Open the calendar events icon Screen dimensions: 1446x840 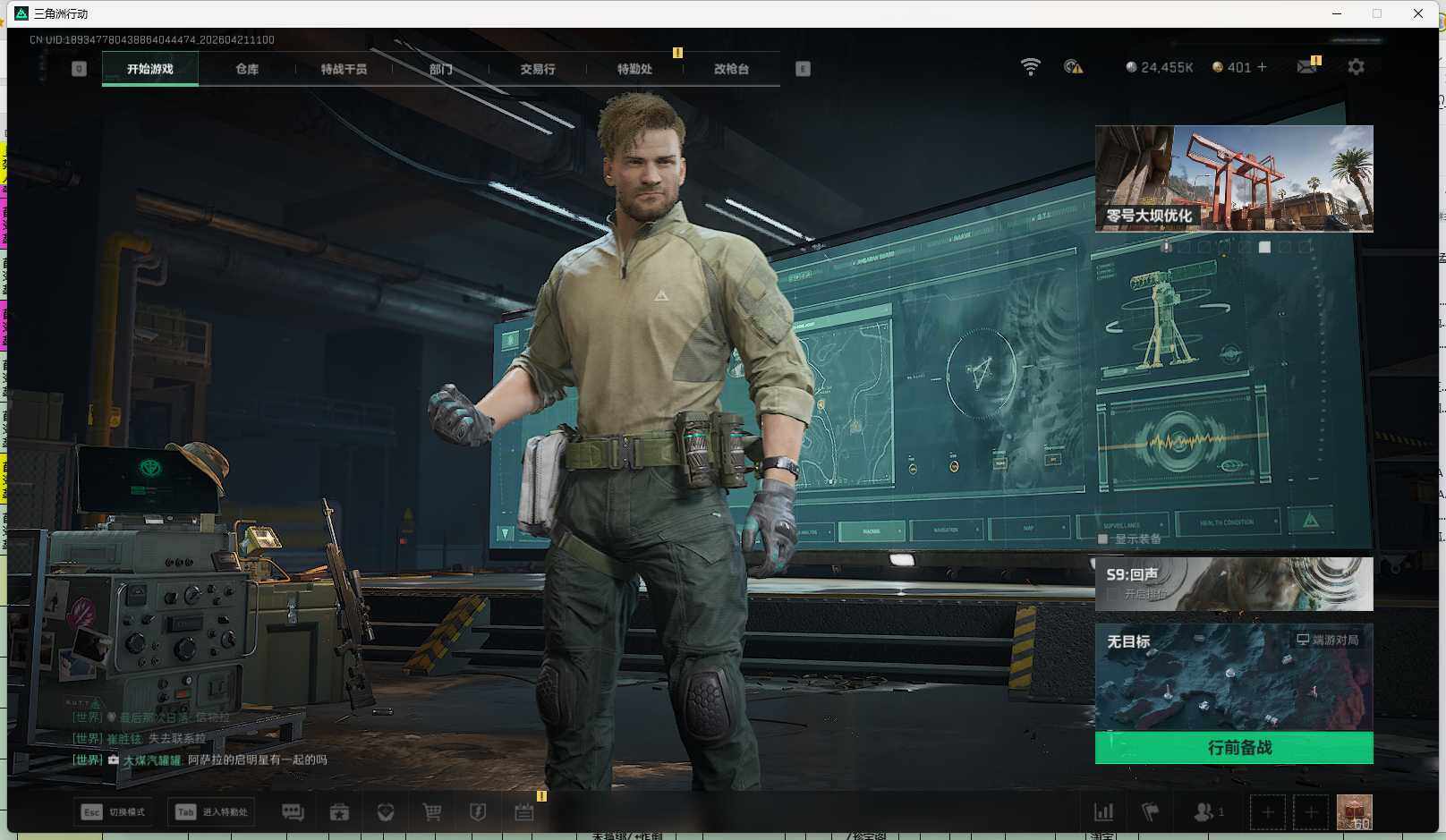click(x=524, y=812)
